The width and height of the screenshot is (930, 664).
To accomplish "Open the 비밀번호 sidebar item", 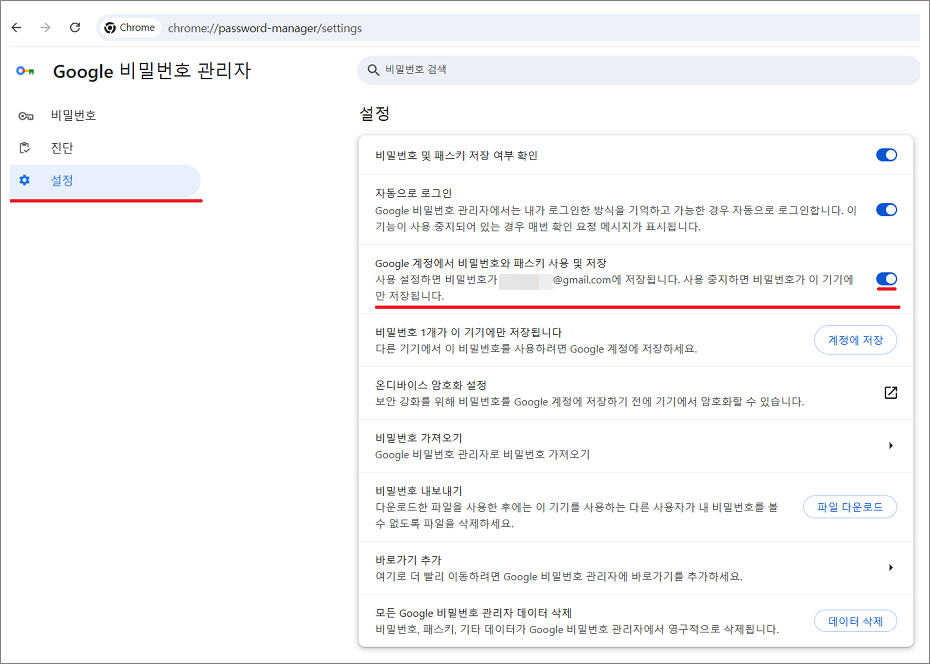I will tap(105, 116).
